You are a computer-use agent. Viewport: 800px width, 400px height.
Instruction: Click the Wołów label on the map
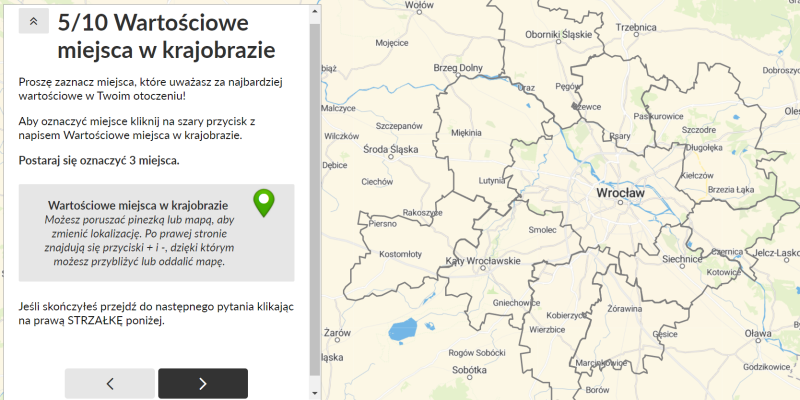[420, 5]
